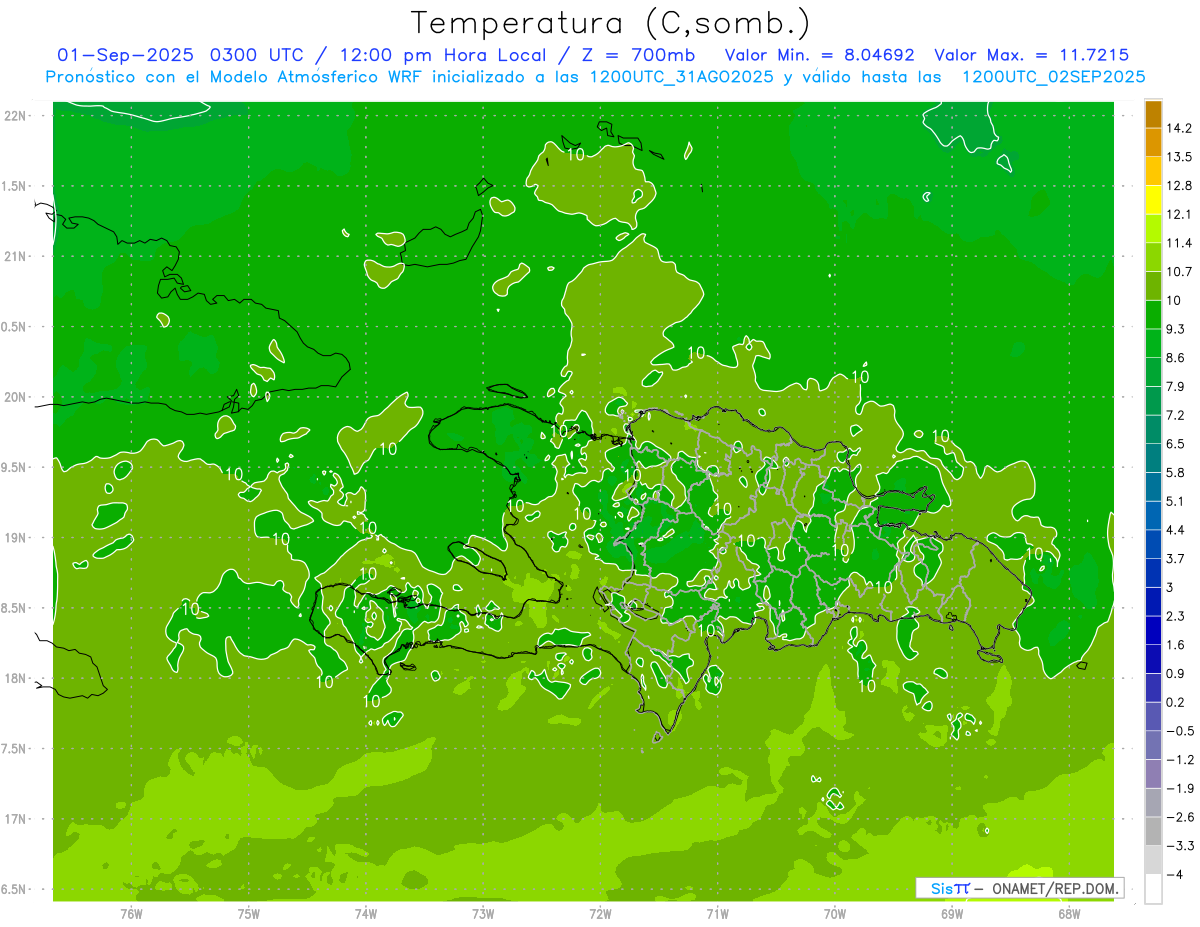Click the 74W longitude axis label
Image resolution: width=1200 pixels, height=927 pixels.
(366, 913)
